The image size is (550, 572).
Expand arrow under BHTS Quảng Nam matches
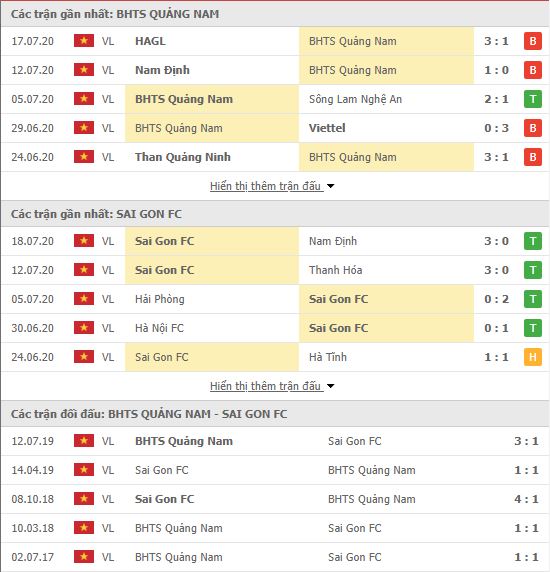[330, 186]
